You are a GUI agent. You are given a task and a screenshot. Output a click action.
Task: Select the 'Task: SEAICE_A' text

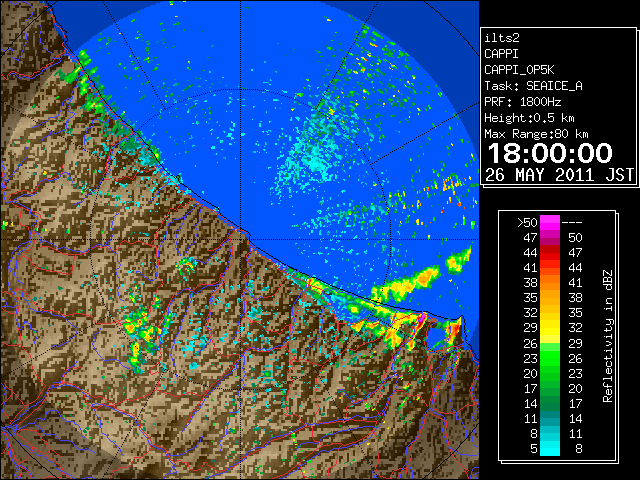click(x=533, y=86)
